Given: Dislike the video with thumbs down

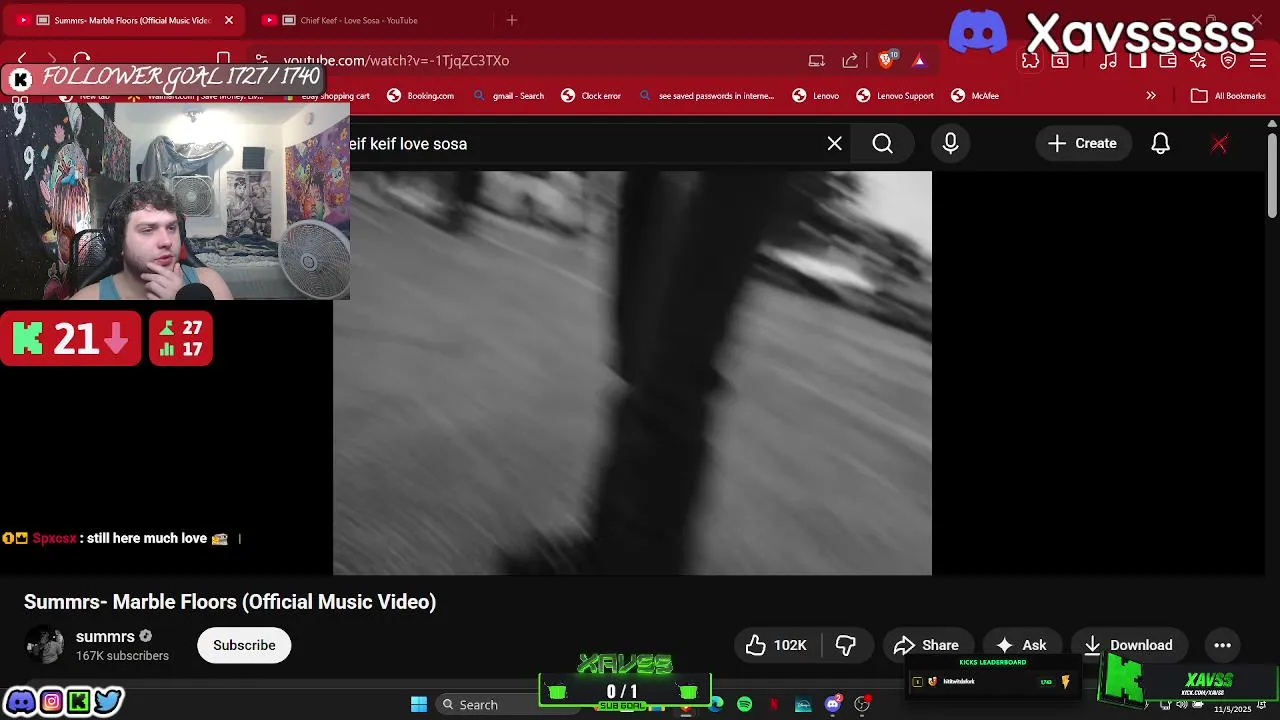Looking at the screenshot, I should 846,645.
